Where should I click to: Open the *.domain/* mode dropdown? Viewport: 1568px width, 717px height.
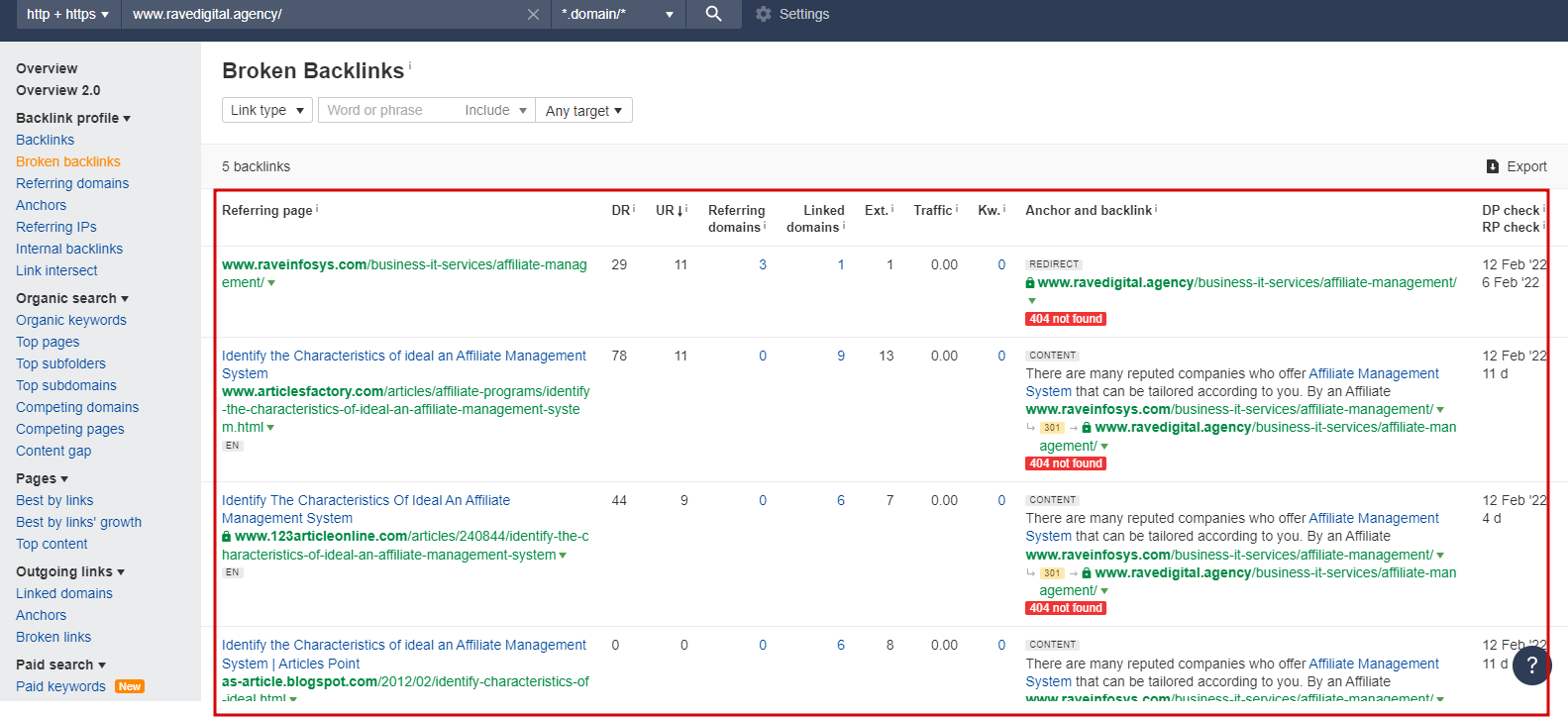(x=617, y=14)
